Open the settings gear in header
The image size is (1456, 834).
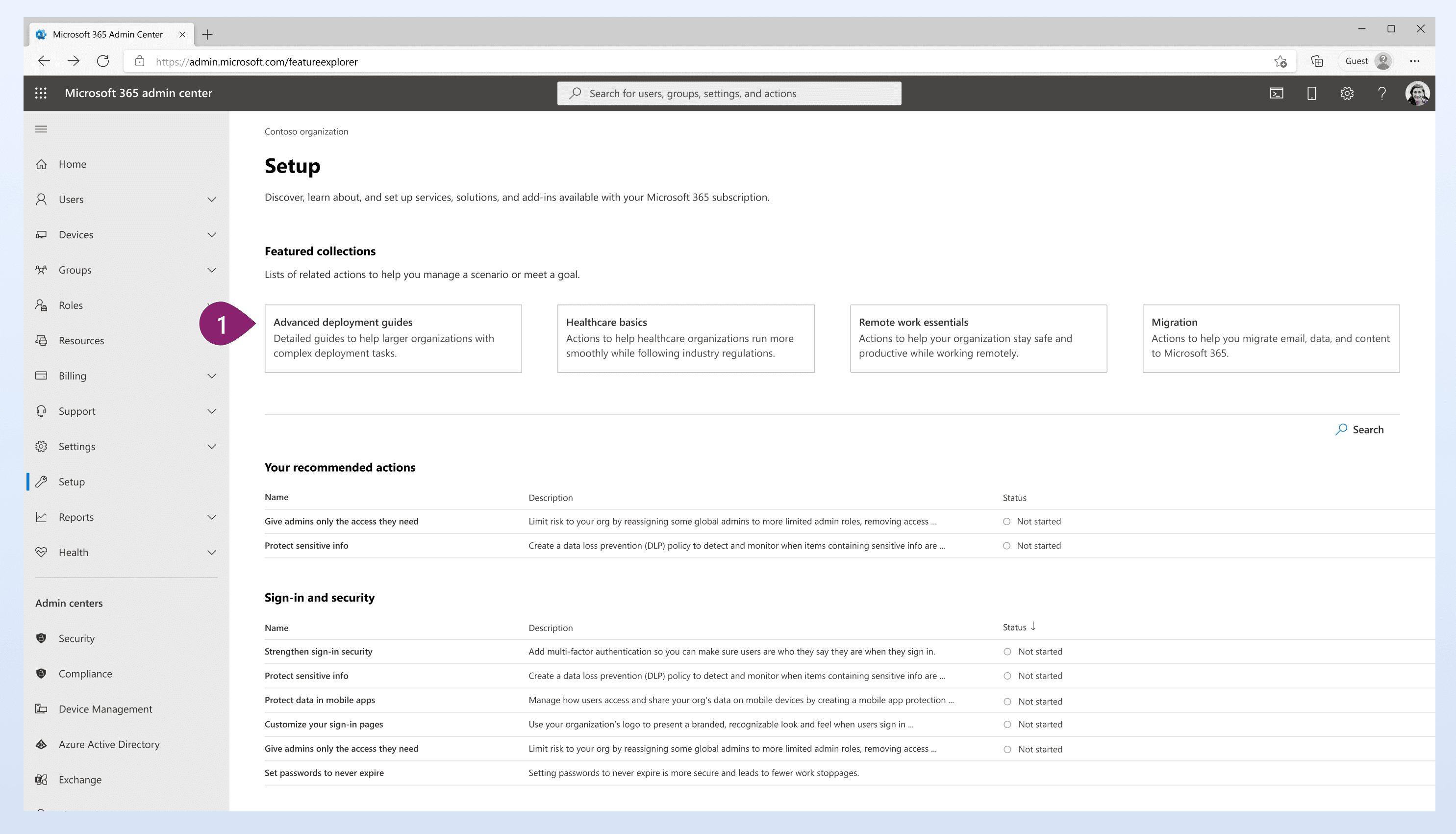1347,93
